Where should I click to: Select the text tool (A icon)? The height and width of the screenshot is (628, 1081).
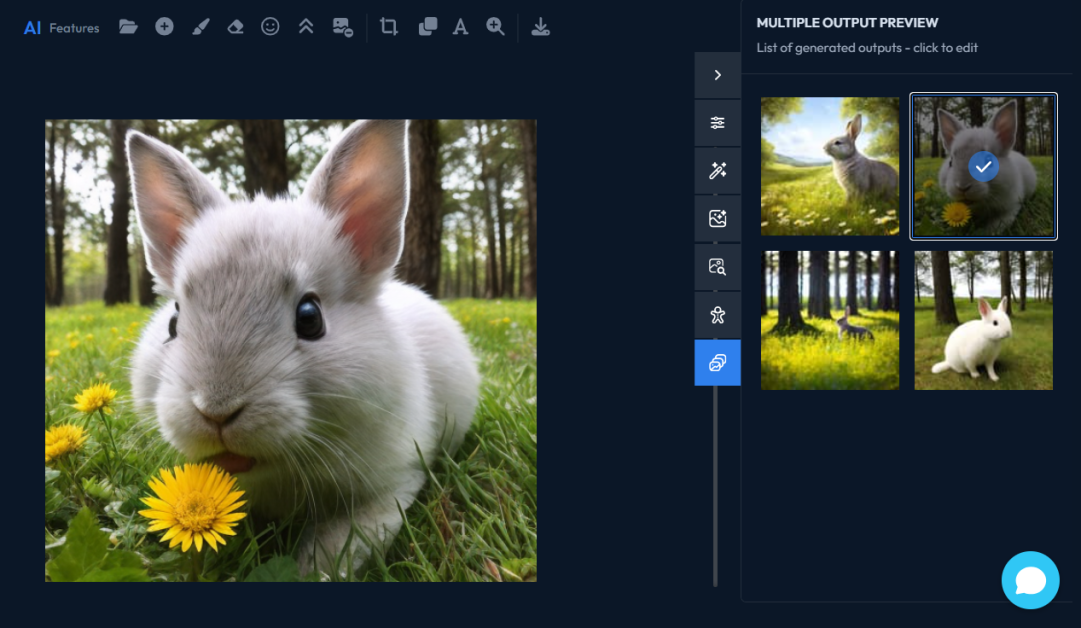click(x=460, y=28)
